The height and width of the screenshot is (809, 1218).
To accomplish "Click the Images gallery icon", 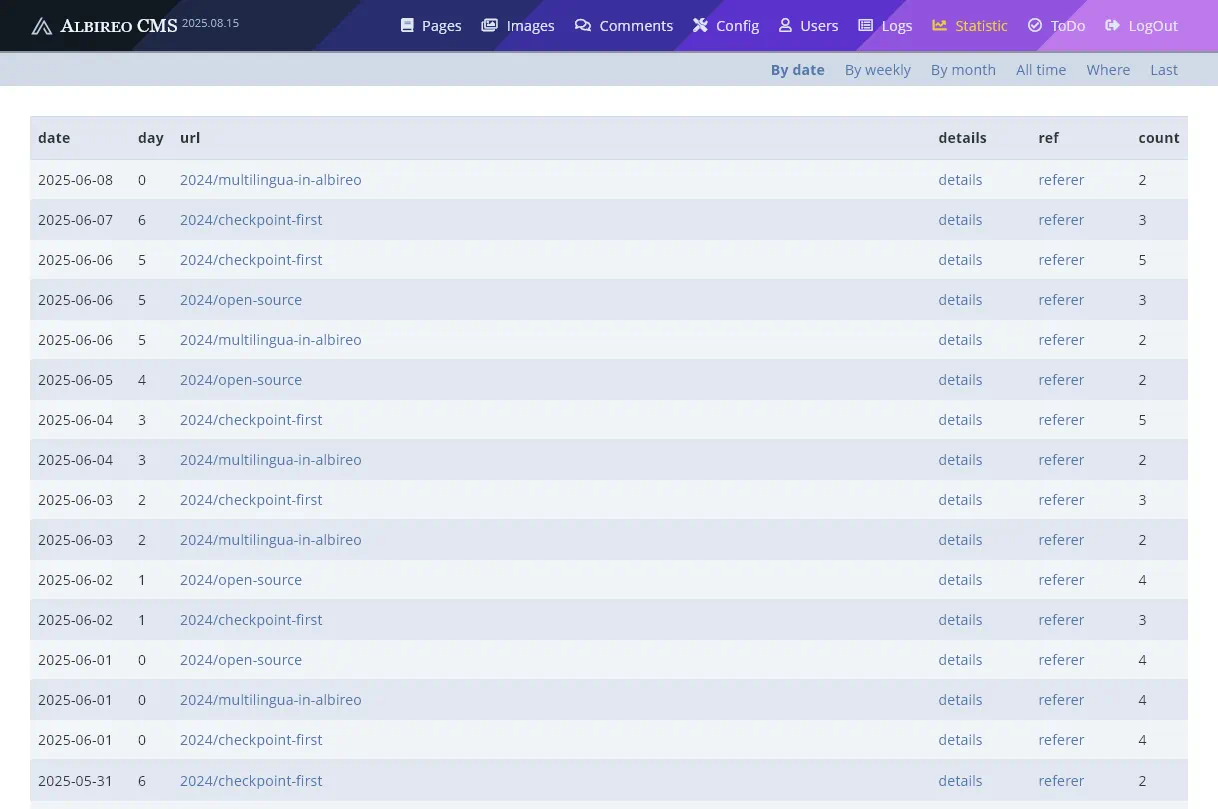I will coord(489,25).
